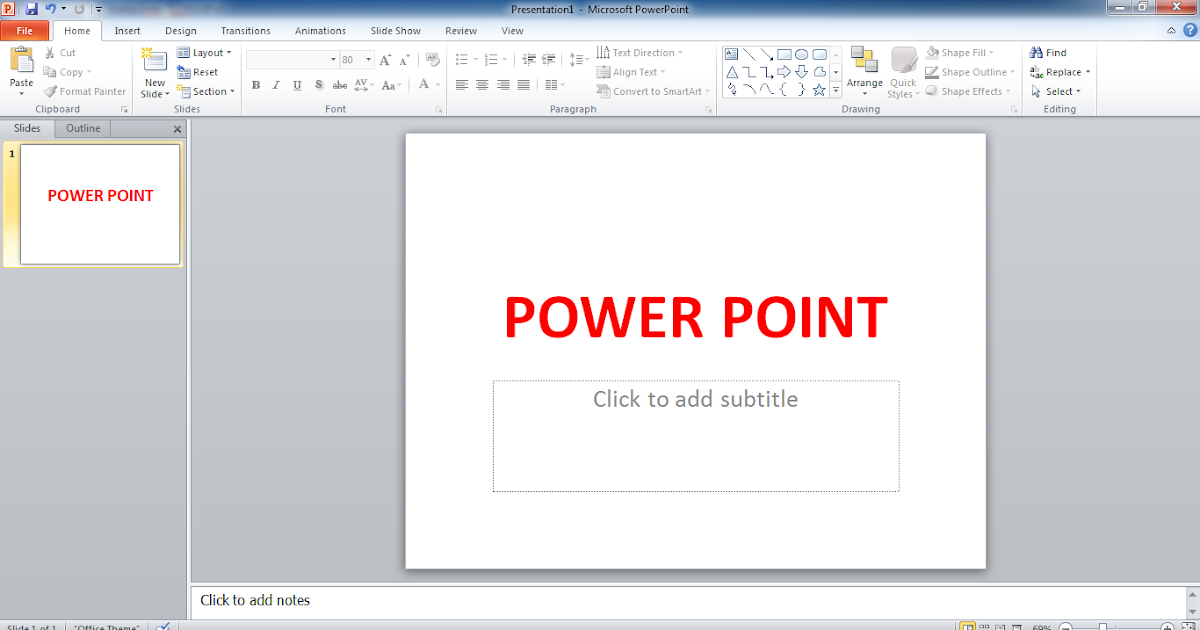
Task: Select the straight Line shape
Action: (748, 54)
